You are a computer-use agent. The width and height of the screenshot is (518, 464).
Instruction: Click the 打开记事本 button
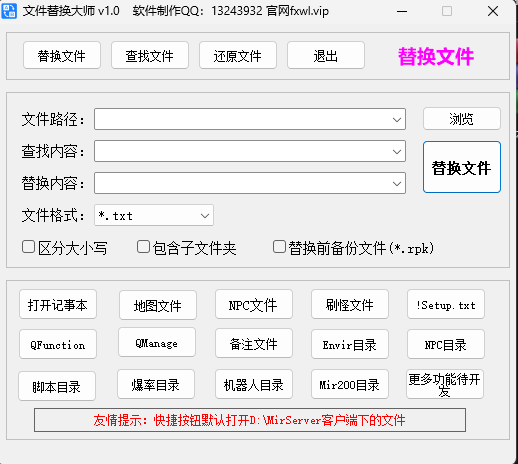pos(58,304)
